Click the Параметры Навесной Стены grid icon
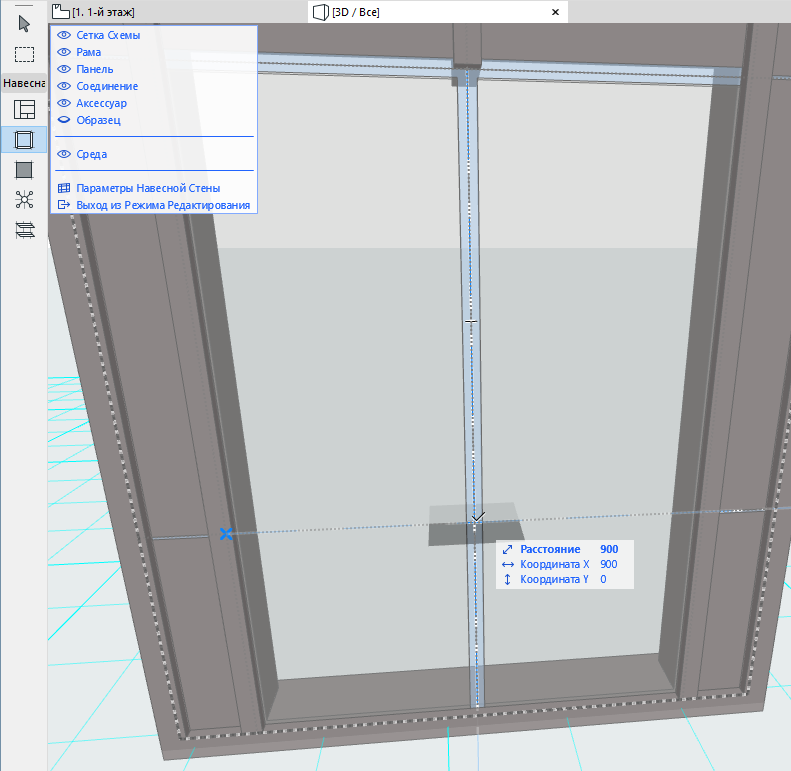The image size is (791, 771). [x=64, y=188]
